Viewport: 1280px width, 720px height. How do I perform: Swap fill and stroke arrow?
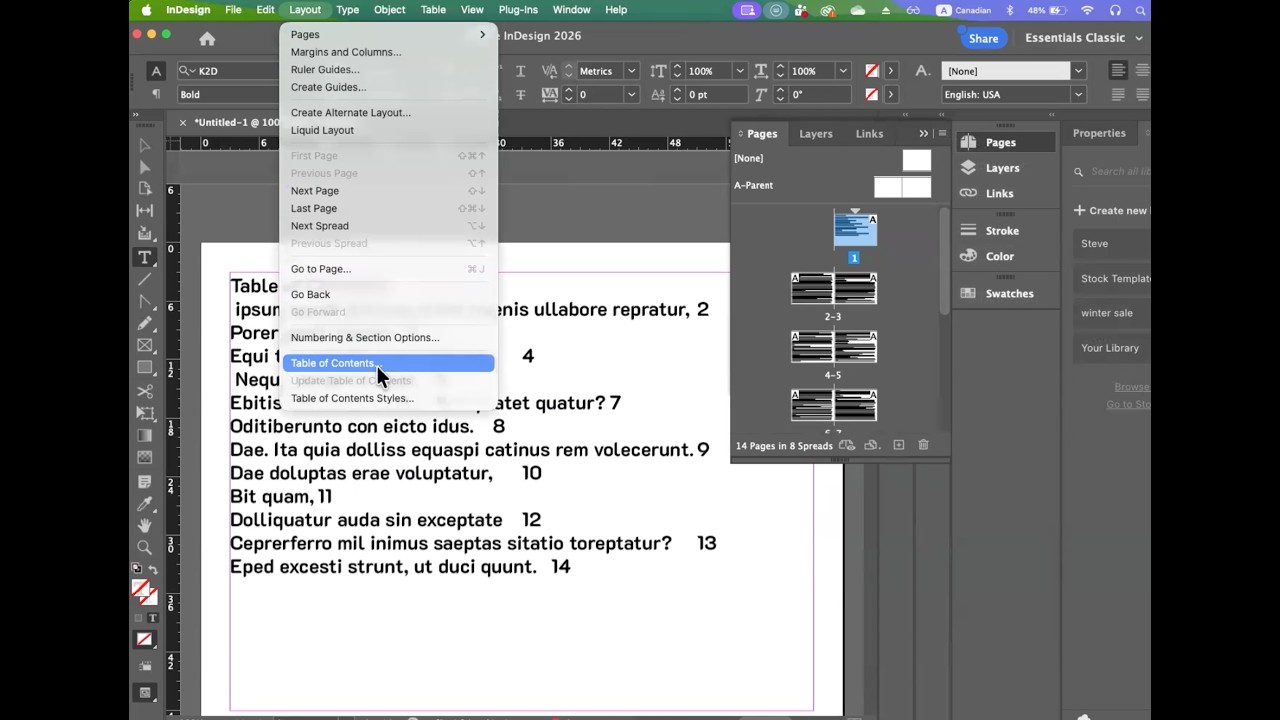[x=152, y=570]
